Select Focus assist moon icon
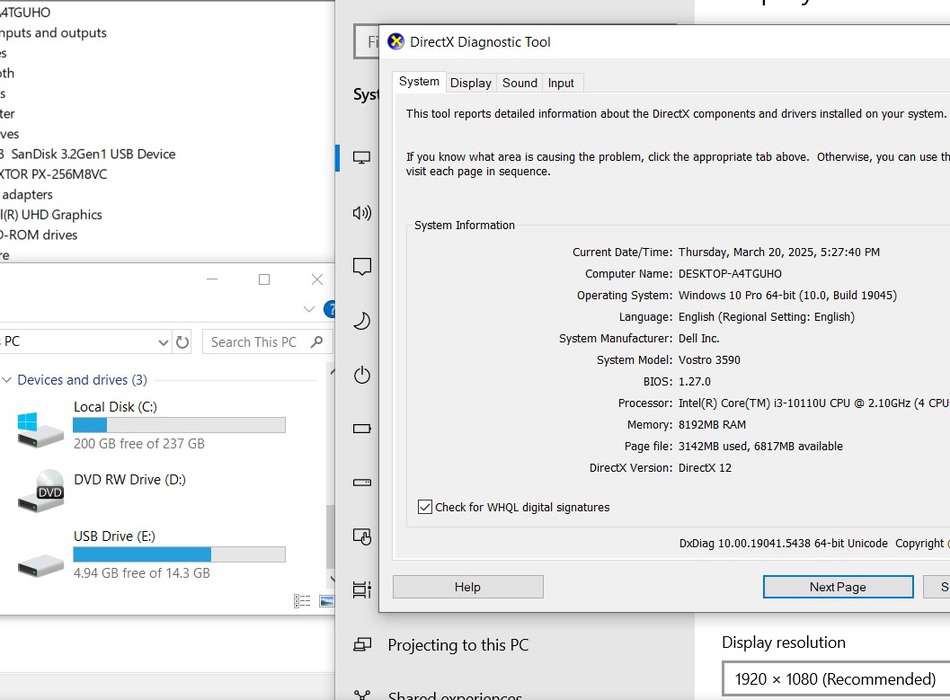 coord(362,321)
